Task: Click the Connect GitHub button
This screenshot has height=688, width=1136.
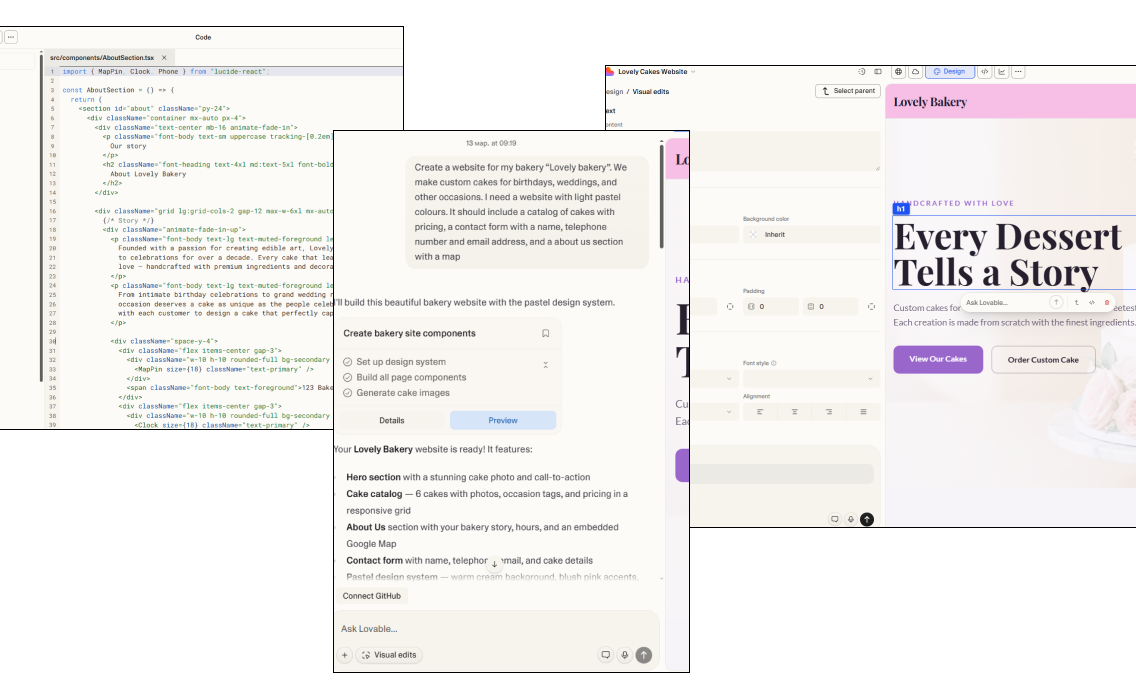Action: [372, 596]
